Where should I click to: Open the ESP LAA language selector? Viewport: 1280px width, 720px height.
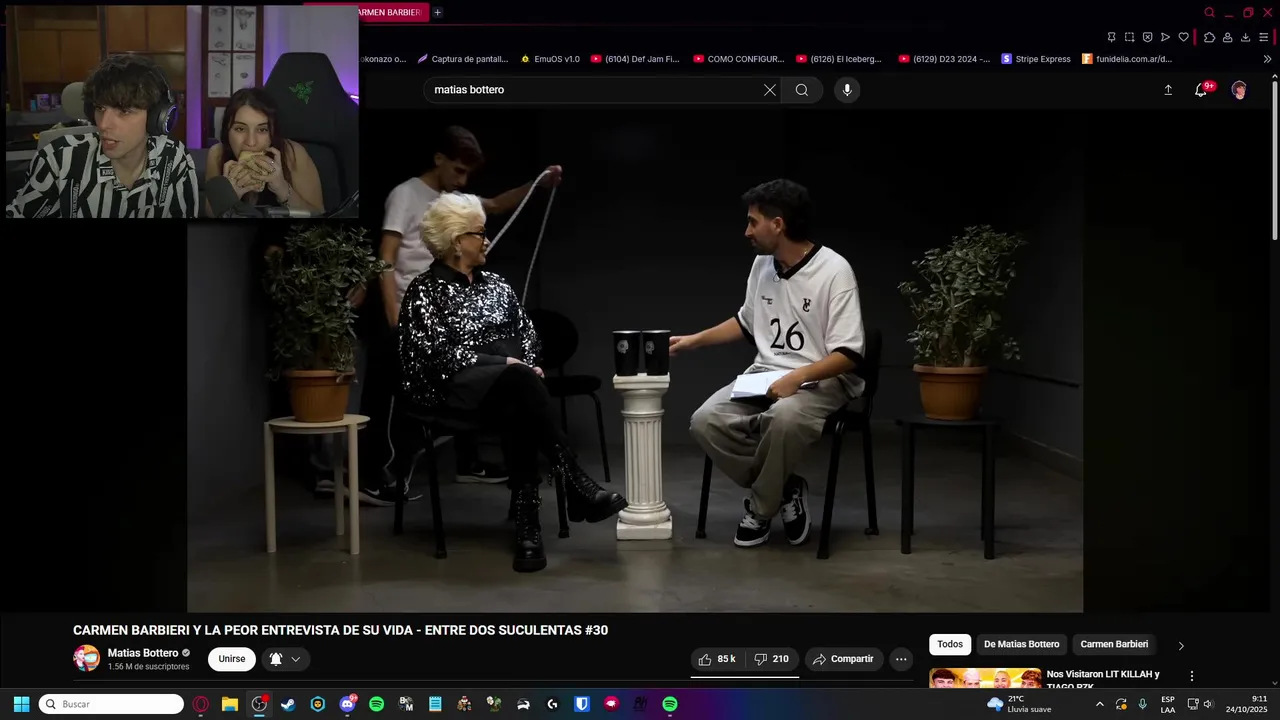[x=1168, y=704]
